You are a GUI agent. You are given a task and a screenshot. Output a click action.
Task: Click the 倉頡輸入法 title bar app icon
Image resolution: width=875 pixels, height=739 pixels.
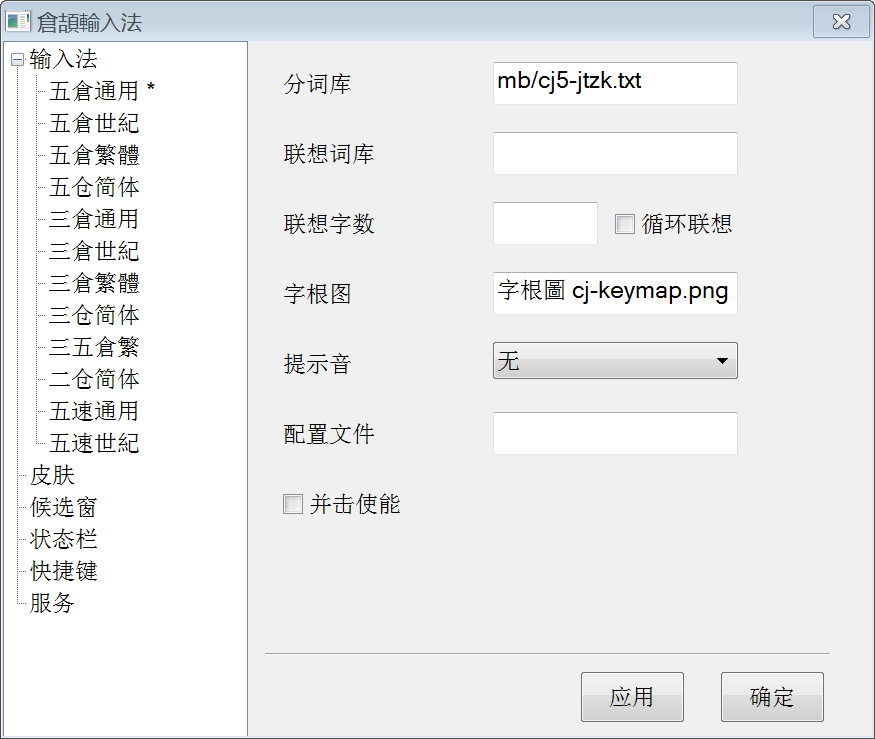(x=18, y=21)
